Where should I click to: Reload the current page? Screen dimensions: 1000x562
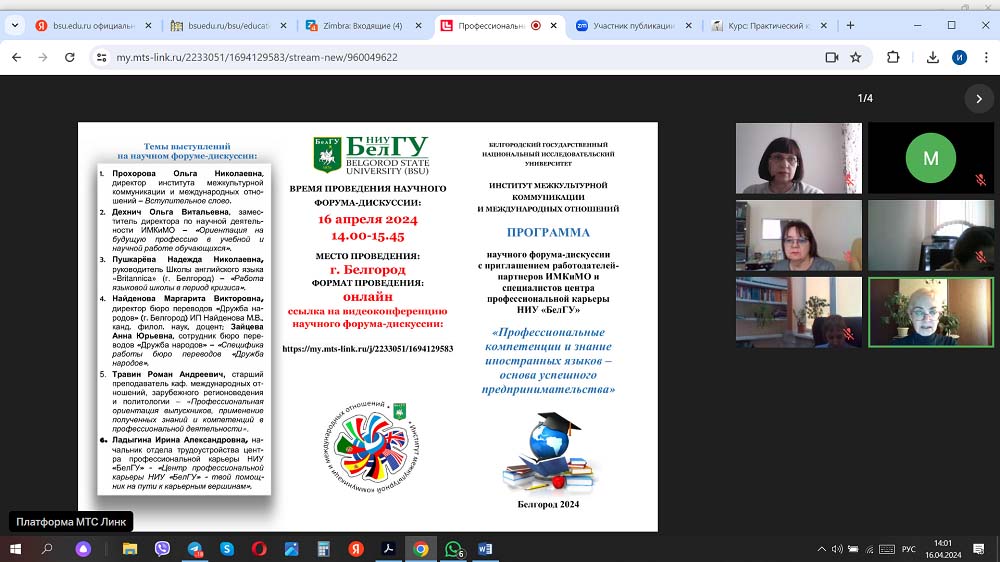(68, 58)
